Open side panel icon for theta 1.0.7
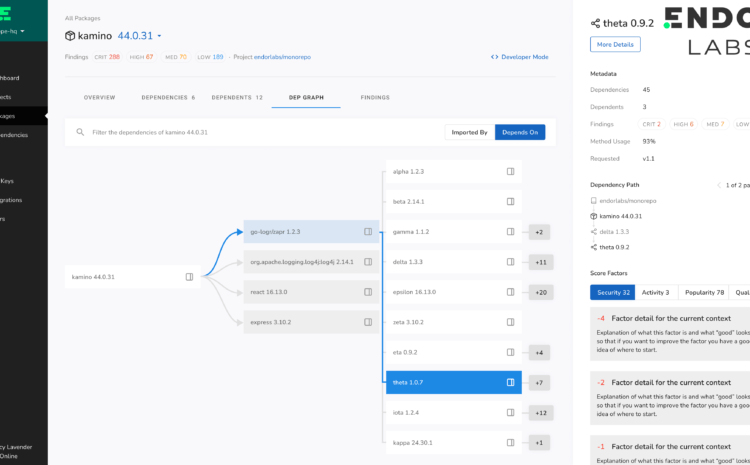Screen dimensions: 750x465 click(x=510, y=382)
